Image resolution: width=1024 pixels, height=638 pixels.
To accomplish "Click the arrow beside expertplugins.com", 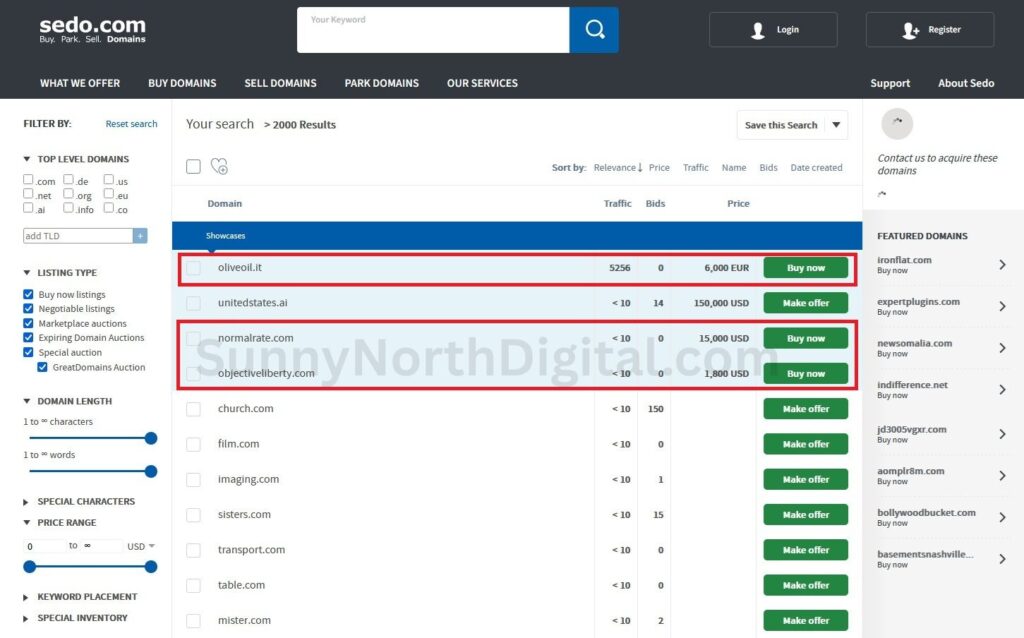I will tap(1002, 307).
